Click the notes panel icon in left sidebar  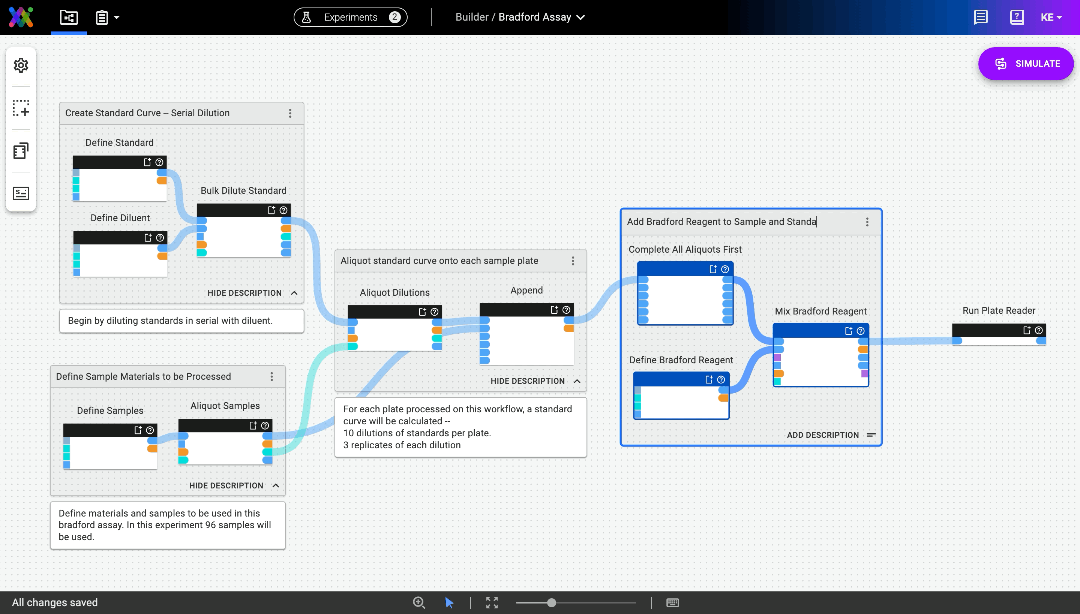tap(21, 192)
